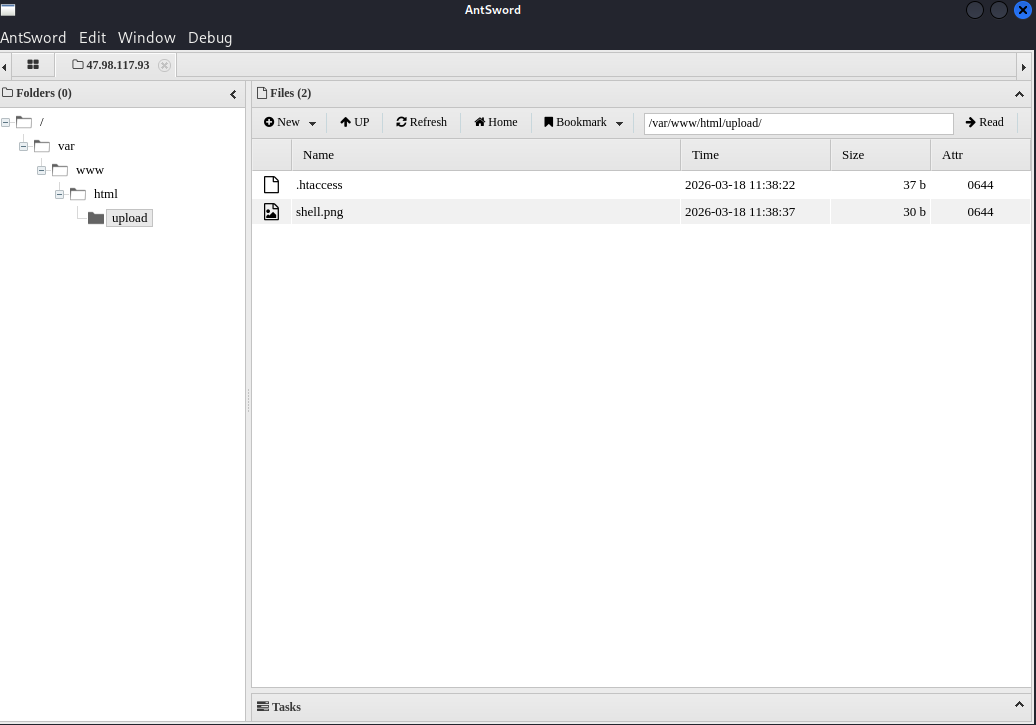
Task: Collapse the html tree node
Action: point(59,194)
